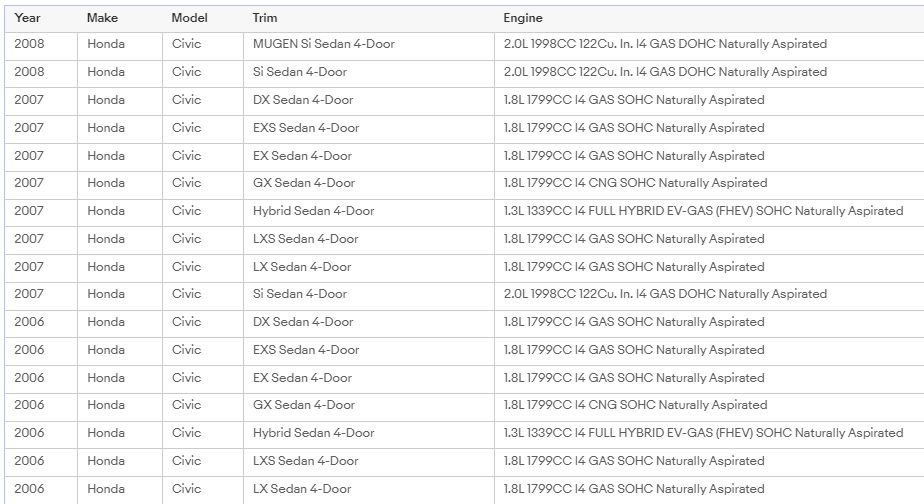The image size is (924, 504).
Task: Click the 2007 Si Sedan 4-Door trim
Action: click(300, 294)
